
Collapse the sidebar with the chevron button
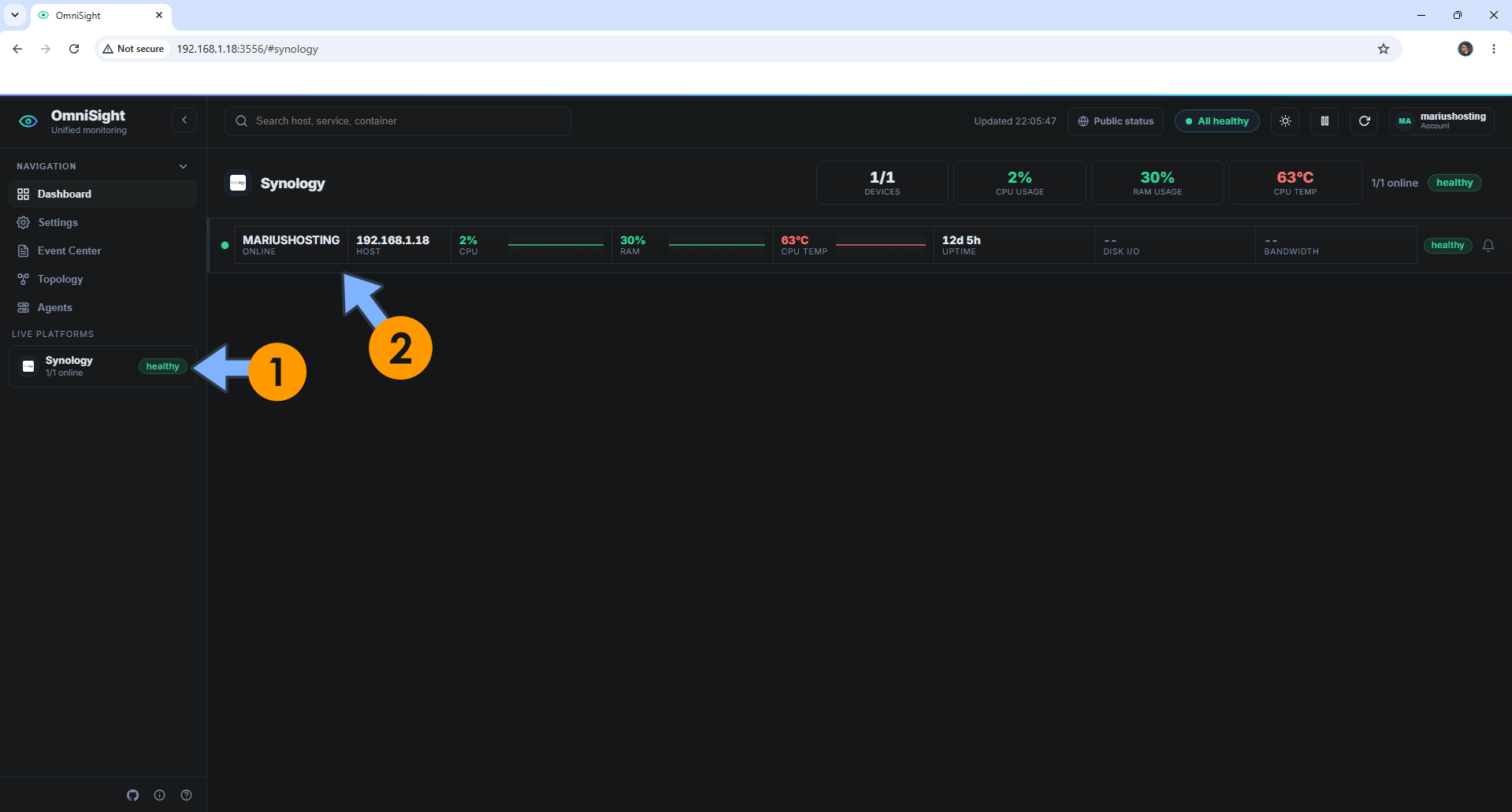pos(184,121)
